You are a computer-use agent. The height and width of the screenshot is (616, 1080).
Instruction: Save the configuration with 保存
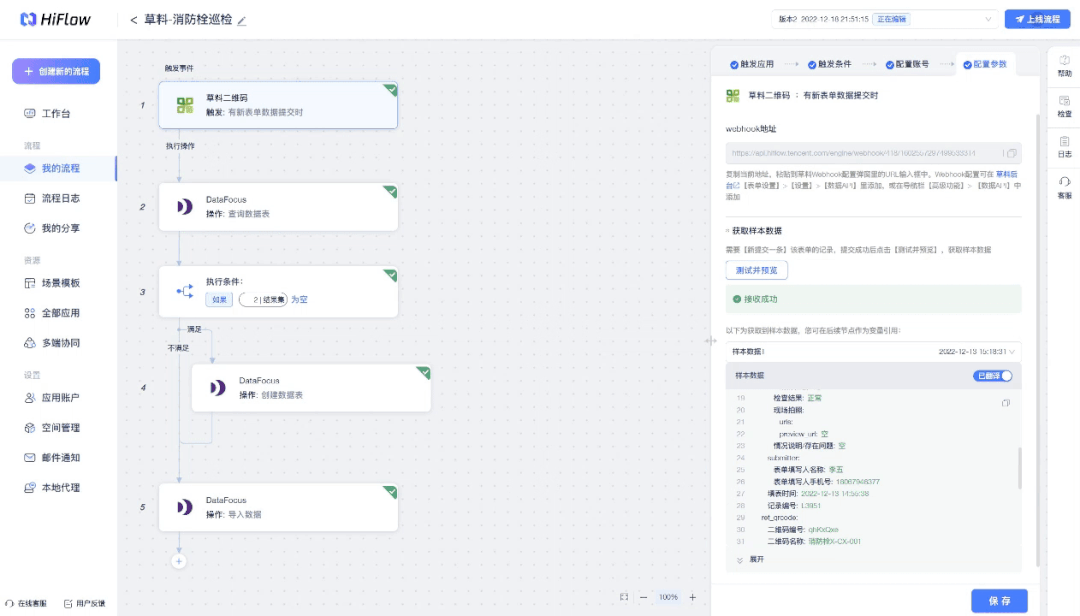click(x=999, y=601)
